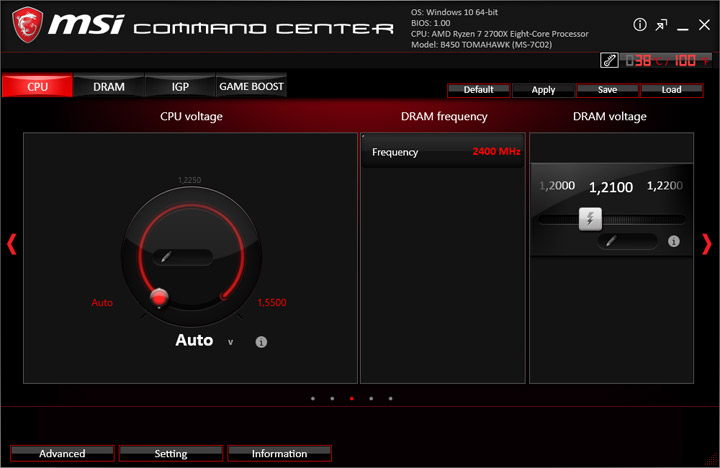720x468 pixels.
Task: Switch to the DRAM tab
Action: coord(109,86)
